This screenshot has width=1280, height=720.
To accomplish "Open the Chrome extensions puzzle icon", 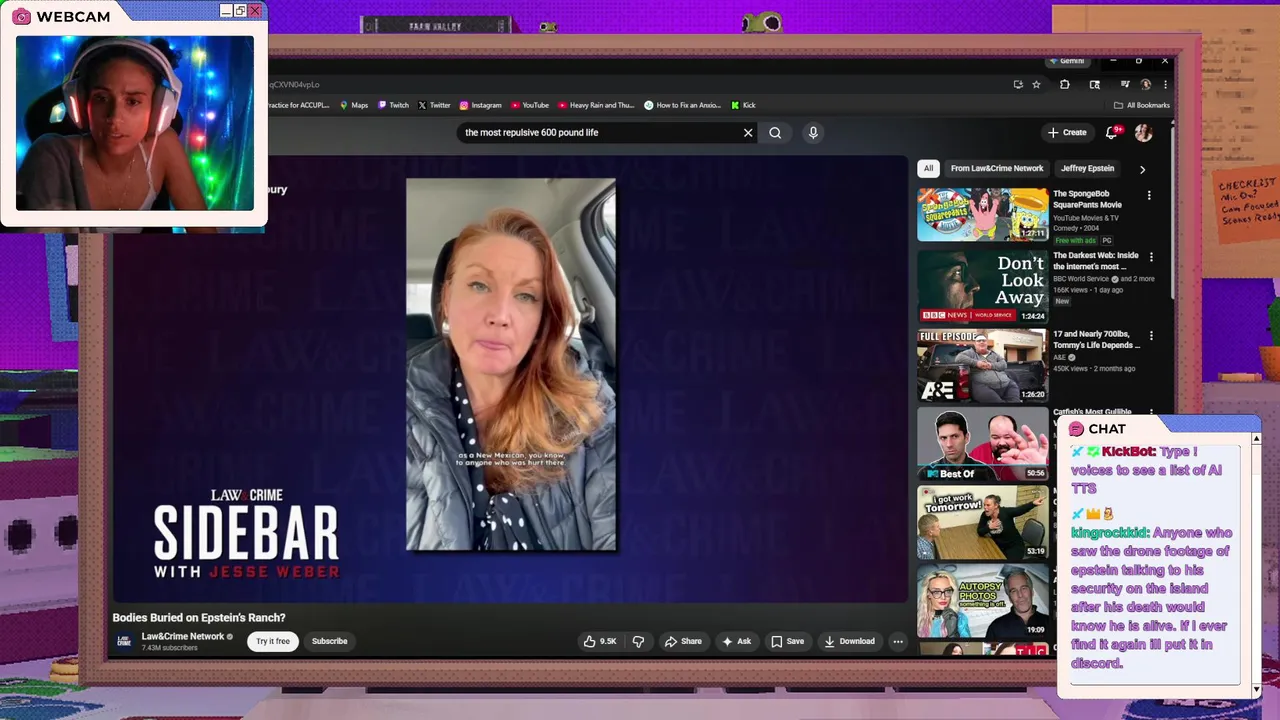I will click(x=1065, y=85).
